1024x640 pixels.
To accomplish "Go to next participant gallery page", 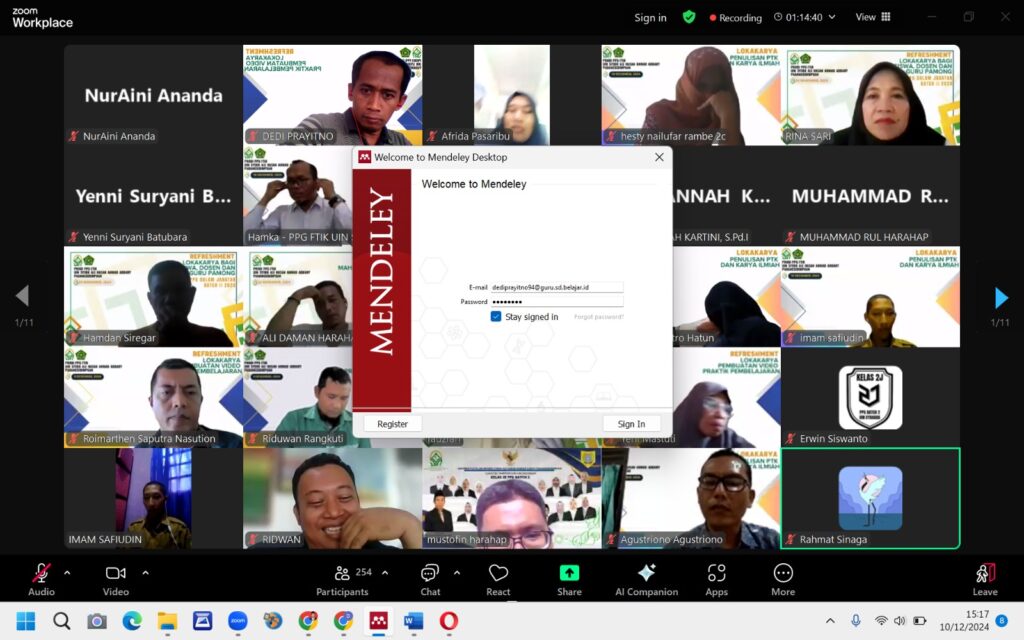I will point(1000,297).
